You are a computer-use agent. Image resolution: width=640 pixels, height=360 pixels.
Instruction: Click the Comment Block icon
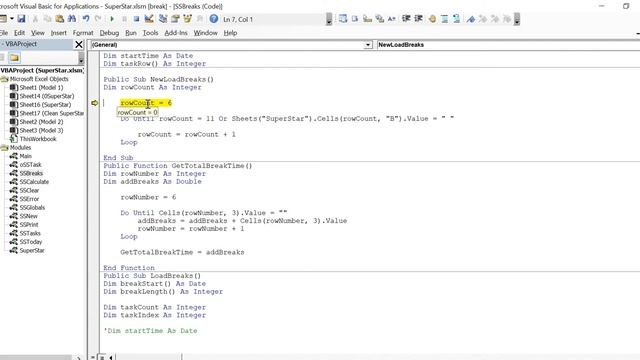click(444, 19)
